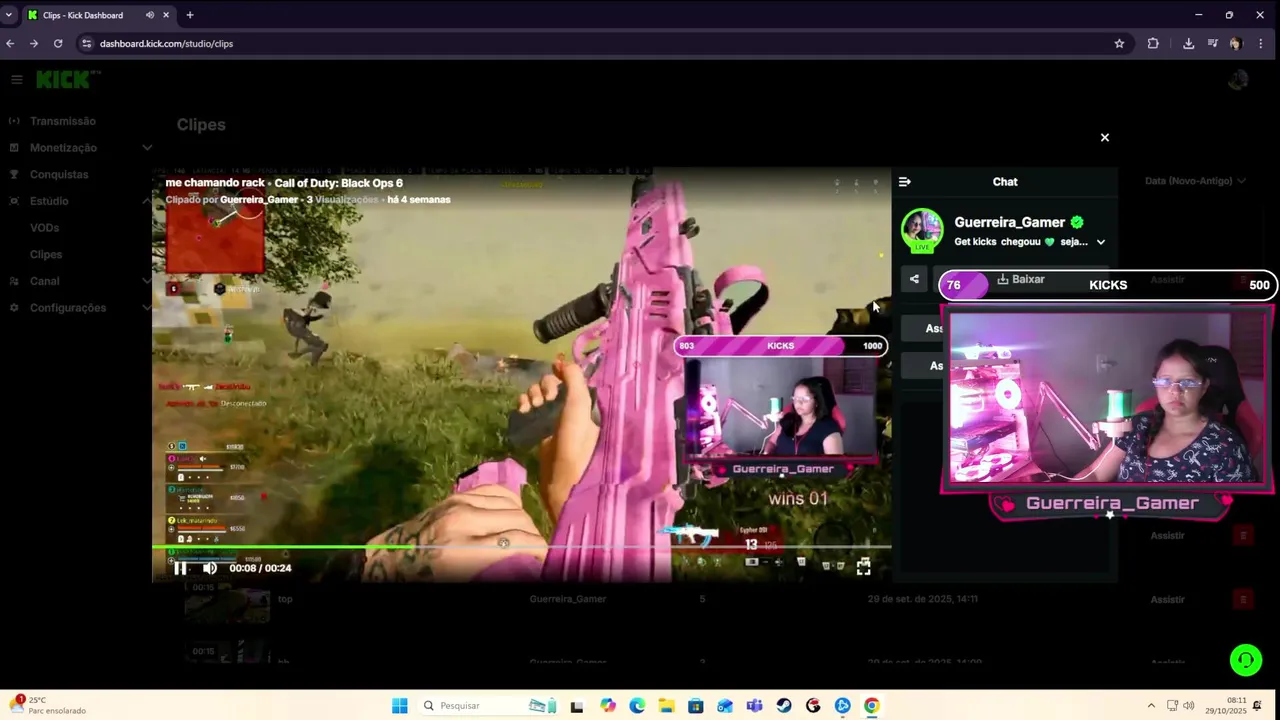Click the share icon button
This screenshot has height=720, width=1280.
[914, 280]
